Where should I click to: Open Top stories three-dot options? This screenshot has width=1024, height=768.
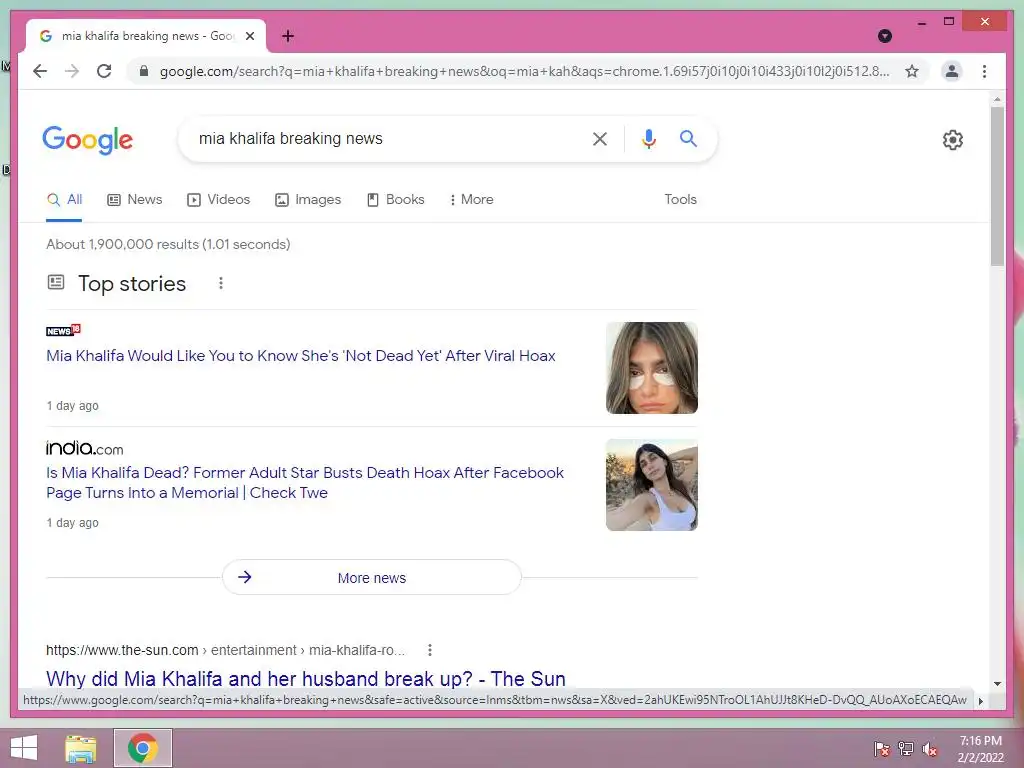pyautogui.click(x=221, y=283)
